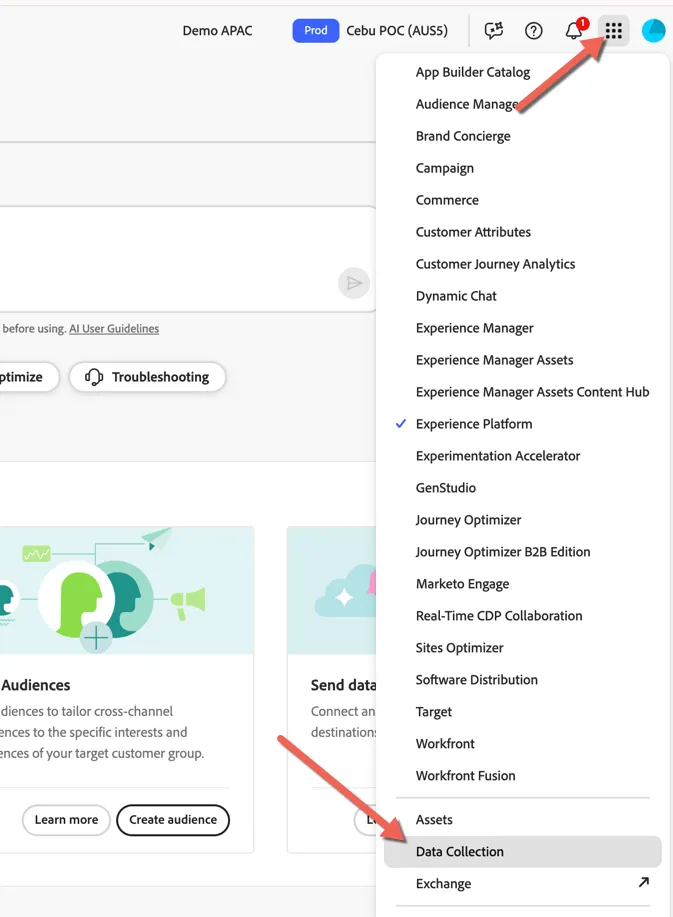Go to Customer Journey Analytics

(495, 264)
